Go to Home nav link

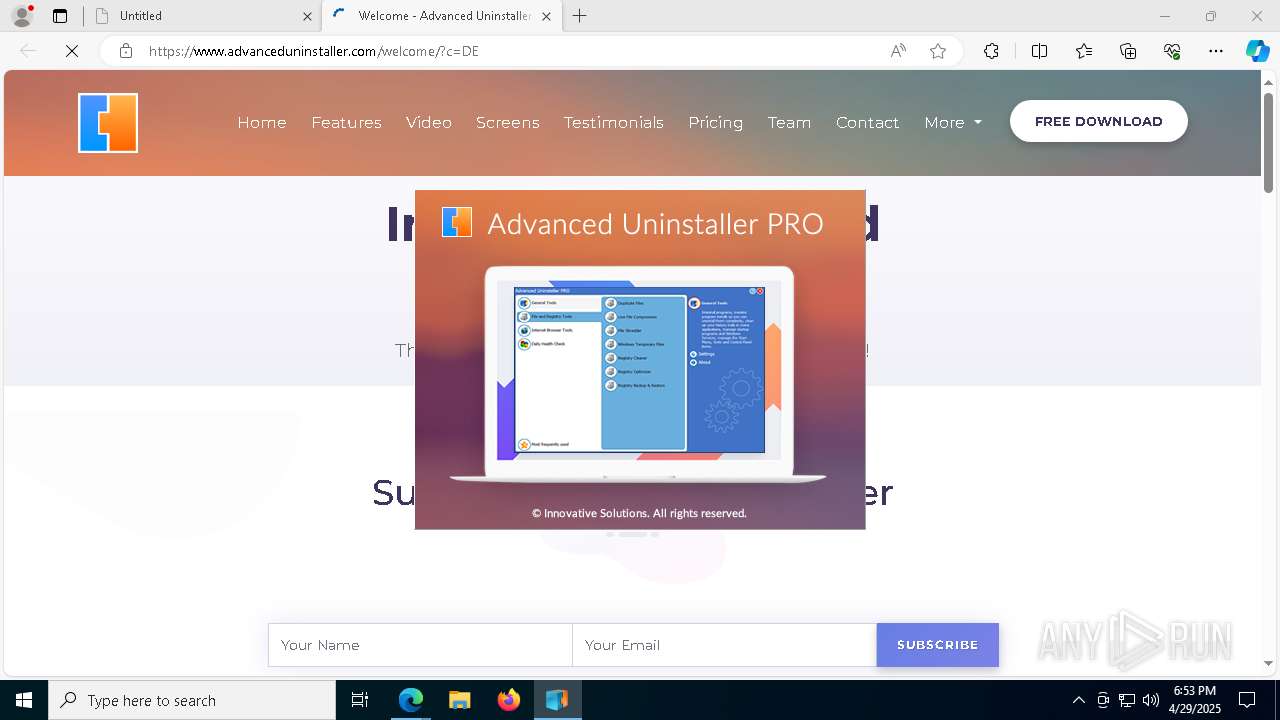(x=262, y=122)
